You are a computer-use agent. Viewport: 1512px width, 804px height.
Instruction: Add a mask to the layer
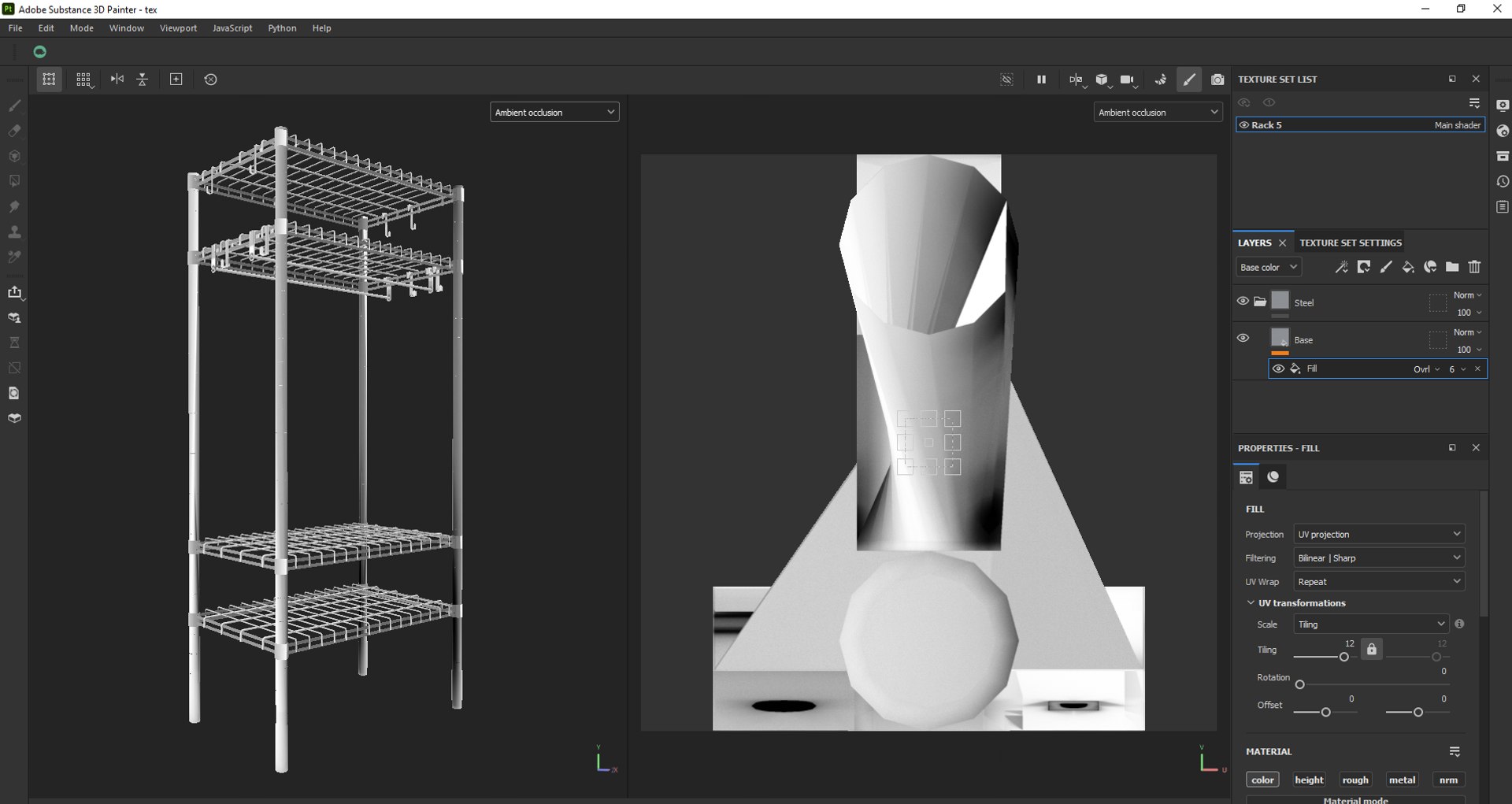pos(1364,267)
